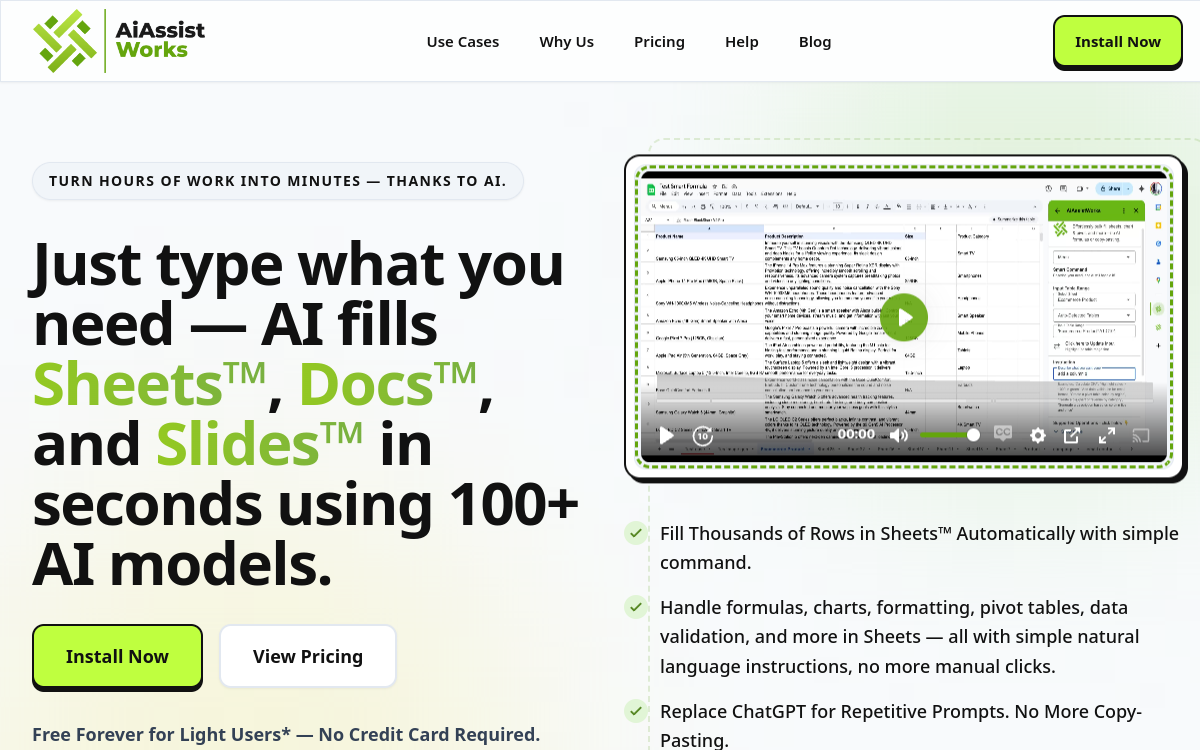Click the green 'Sheets' word in the headline
This screenshot has width=1200, height=750.
[x=149, y=384]
